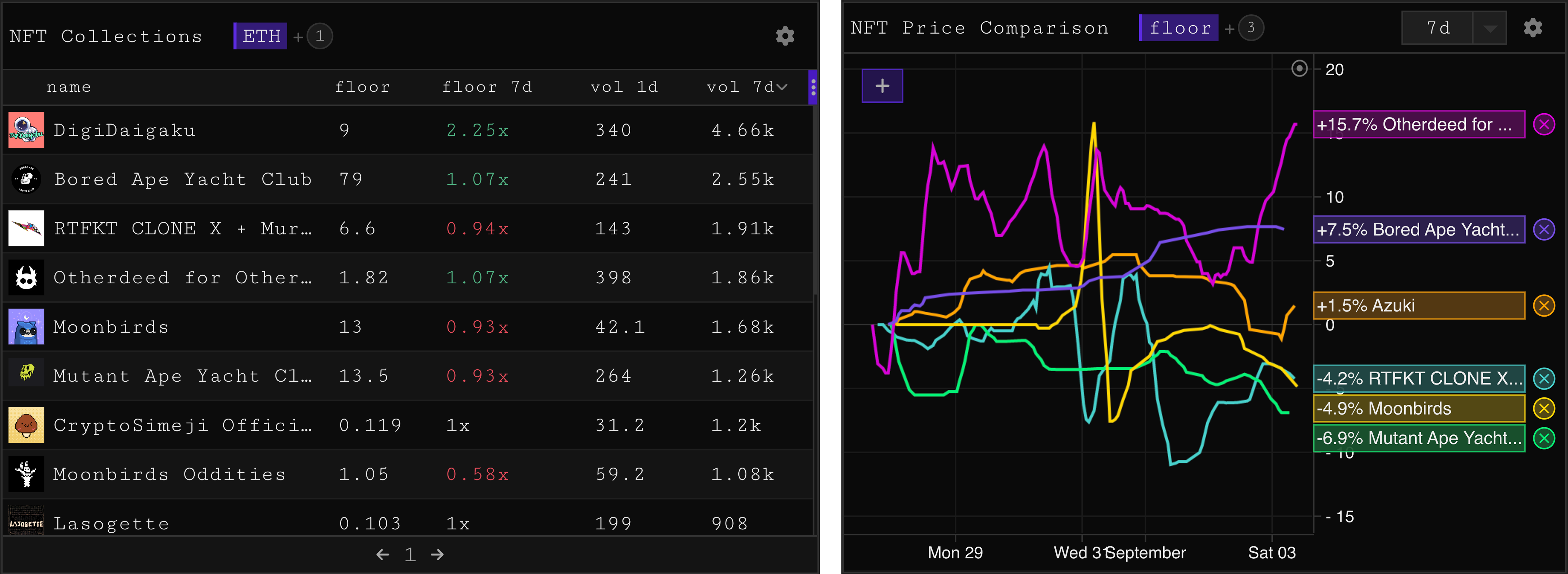This screenshot has width=1568, height=574.
Task: Click the Moonbirds collection thumbnail
Action: (x=26, y=326)
